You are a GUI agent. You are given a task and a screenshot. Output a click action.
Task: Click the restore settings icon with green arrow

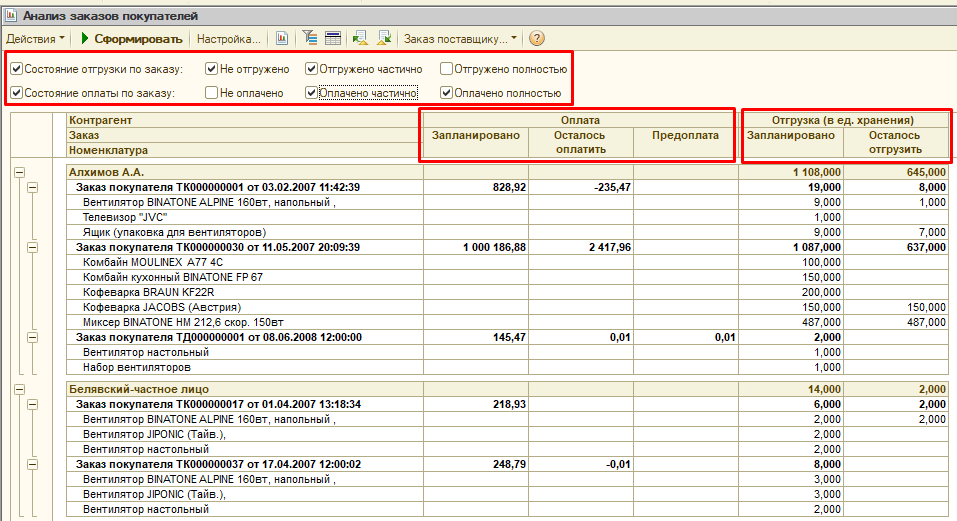[x=360, y=39]
